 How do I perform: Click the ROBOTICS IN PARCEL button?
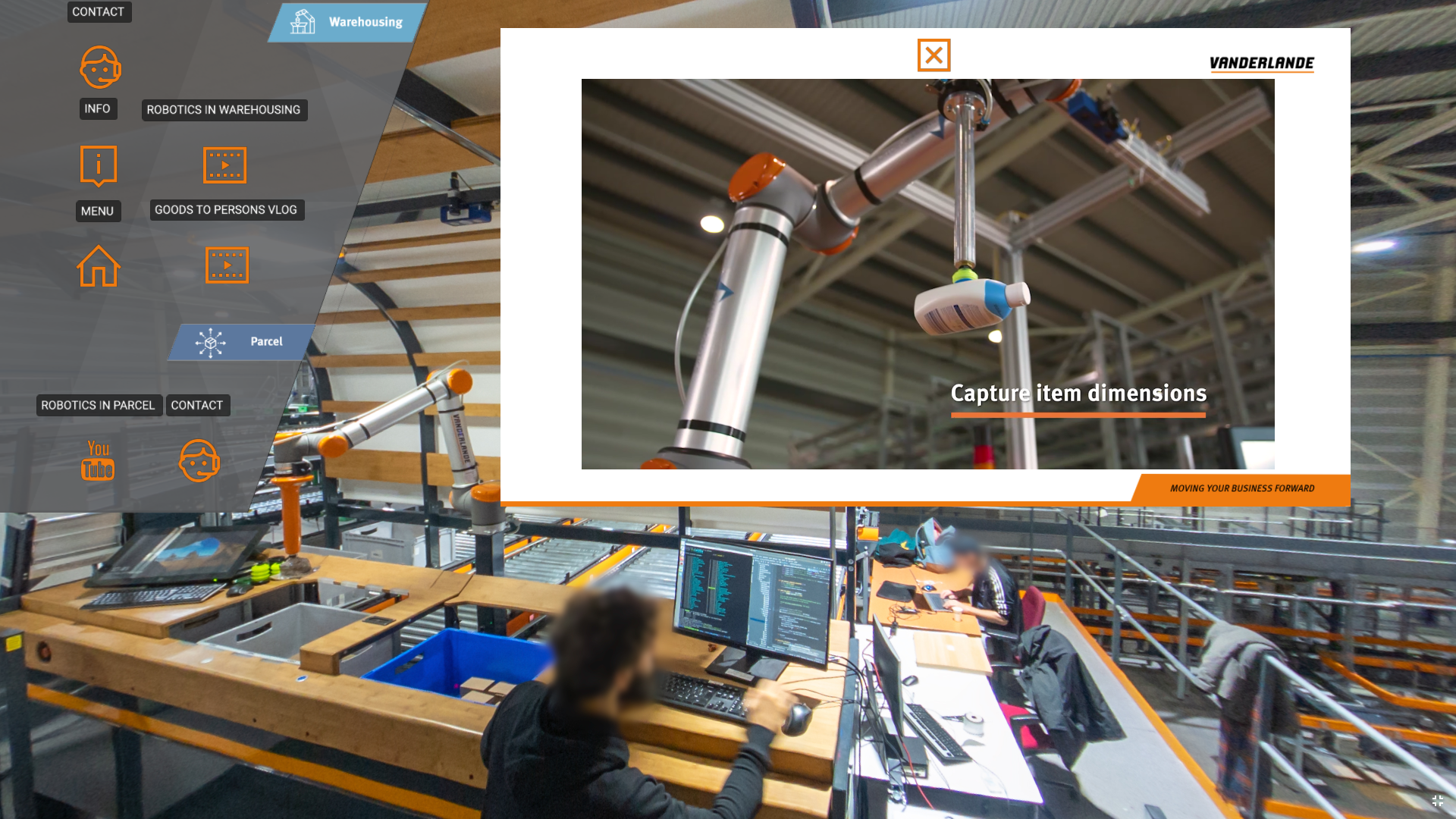click(x=97, y=405)
